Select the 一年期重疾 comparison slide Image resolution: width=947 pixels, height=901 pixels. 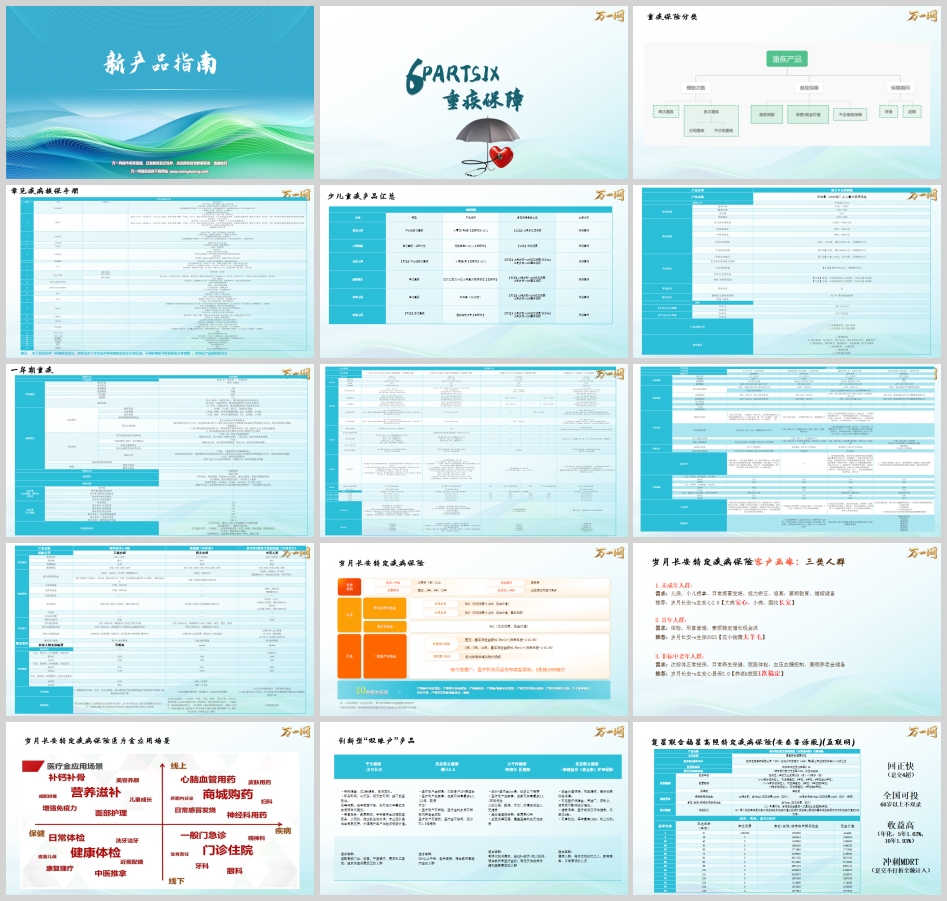tap(158, 450)
